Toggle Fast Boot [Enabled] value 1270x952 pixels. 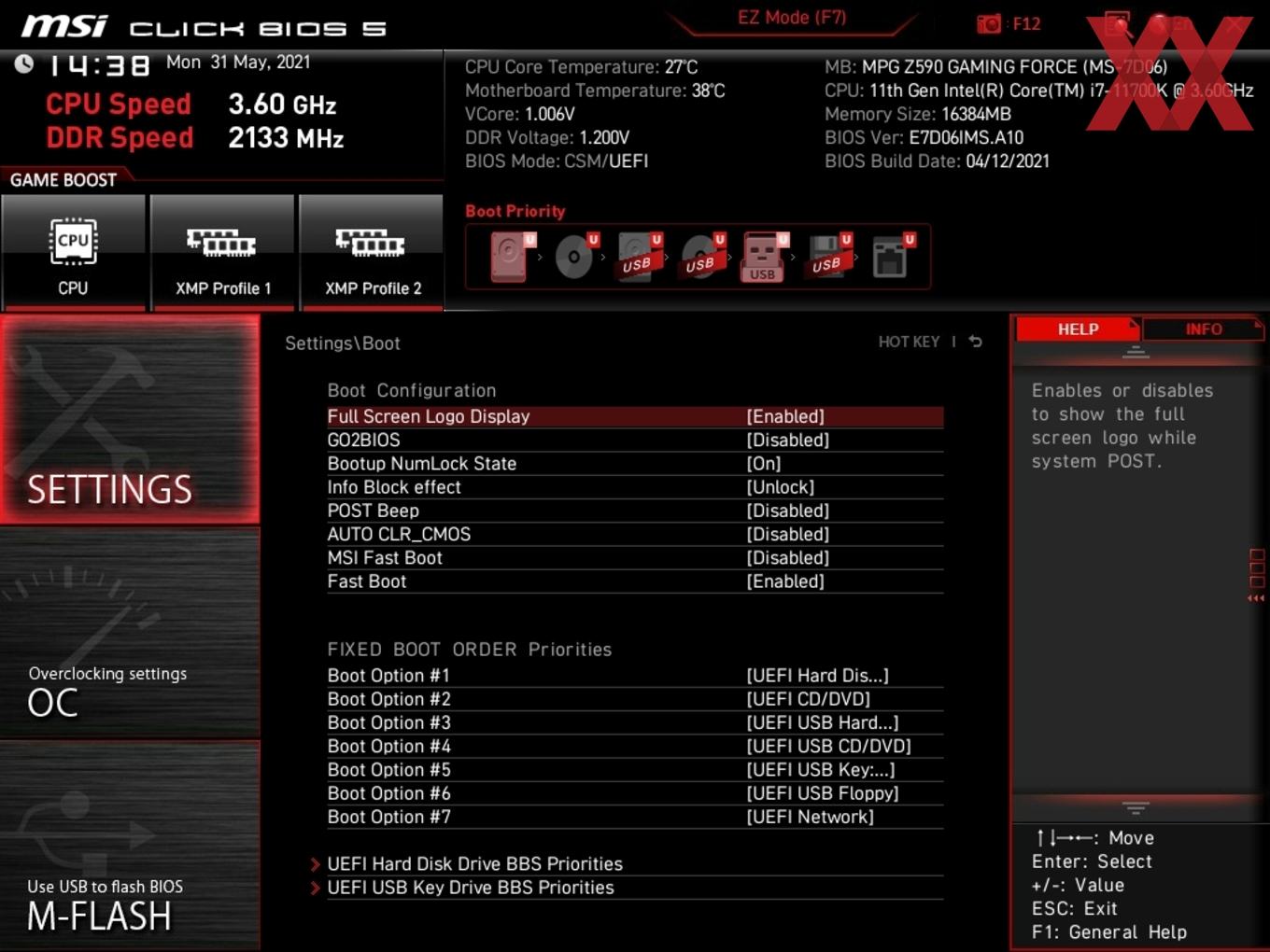point(785,581)
